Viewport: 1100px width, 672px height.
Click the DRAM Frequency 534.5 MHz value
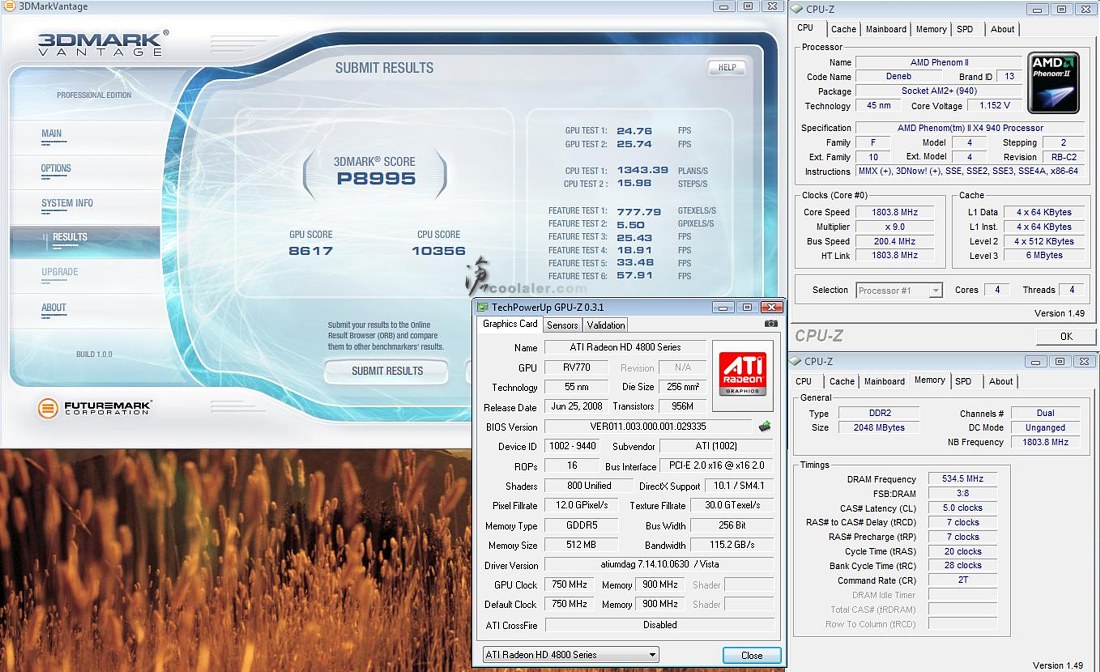click(x=962, y=478)
